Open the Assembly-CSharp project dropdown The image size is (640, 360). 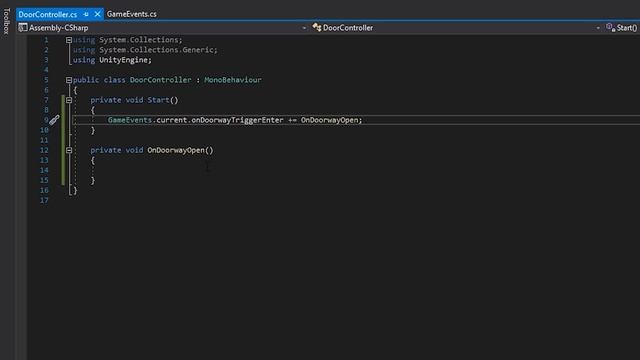304,28
